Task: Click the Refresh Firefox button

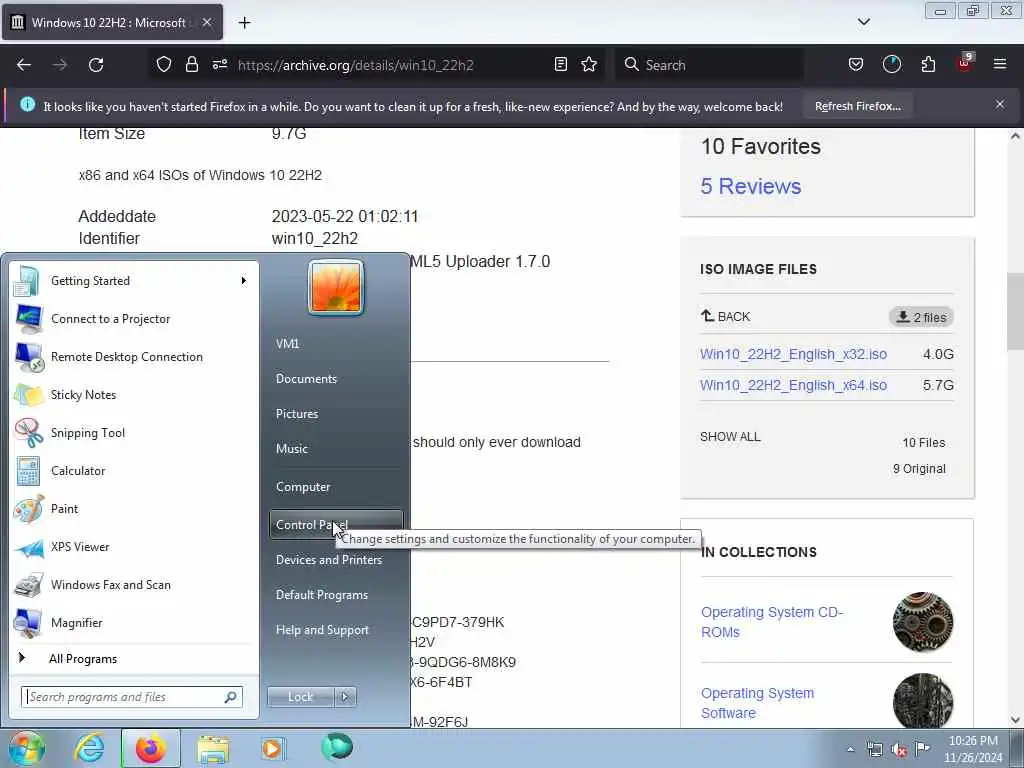Action: pos(857,106)
